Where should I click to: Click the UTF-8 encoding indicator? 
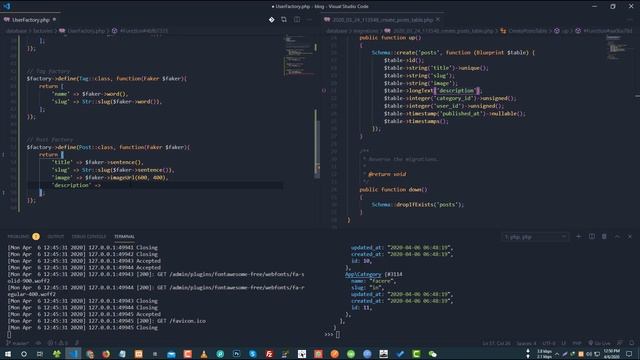(549, 343)
